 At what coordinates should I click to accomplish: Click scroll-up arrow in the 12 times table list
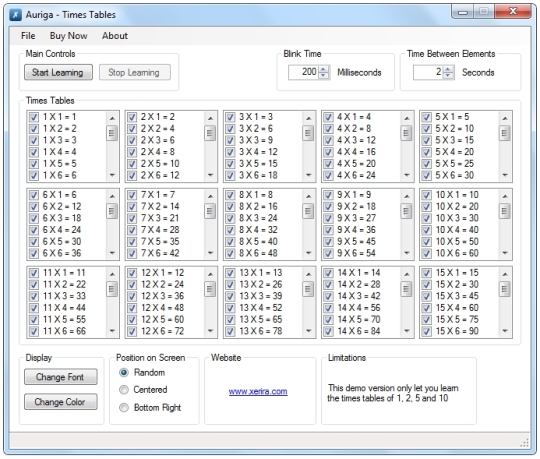click(x=210, y=274)
